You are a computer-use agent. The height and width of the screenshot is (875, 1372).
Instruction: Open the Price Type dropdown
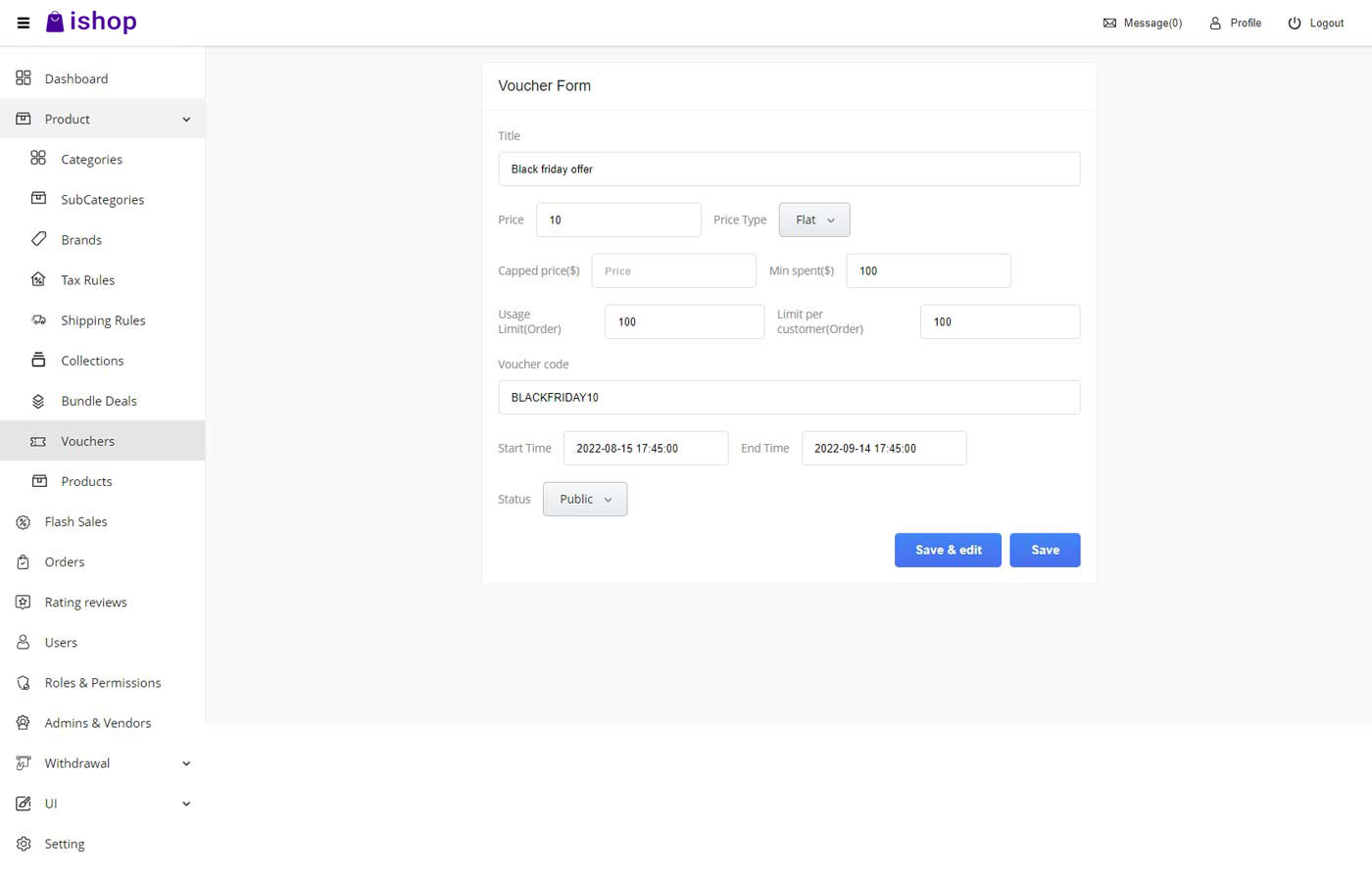click(x=813, y=219)
